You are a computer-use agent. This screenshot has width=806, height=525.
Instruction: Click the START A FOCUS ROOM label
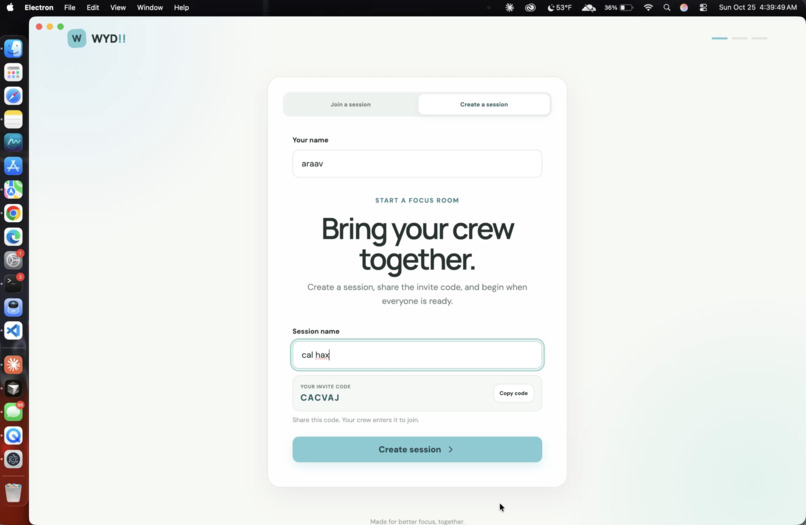[417, 201]
